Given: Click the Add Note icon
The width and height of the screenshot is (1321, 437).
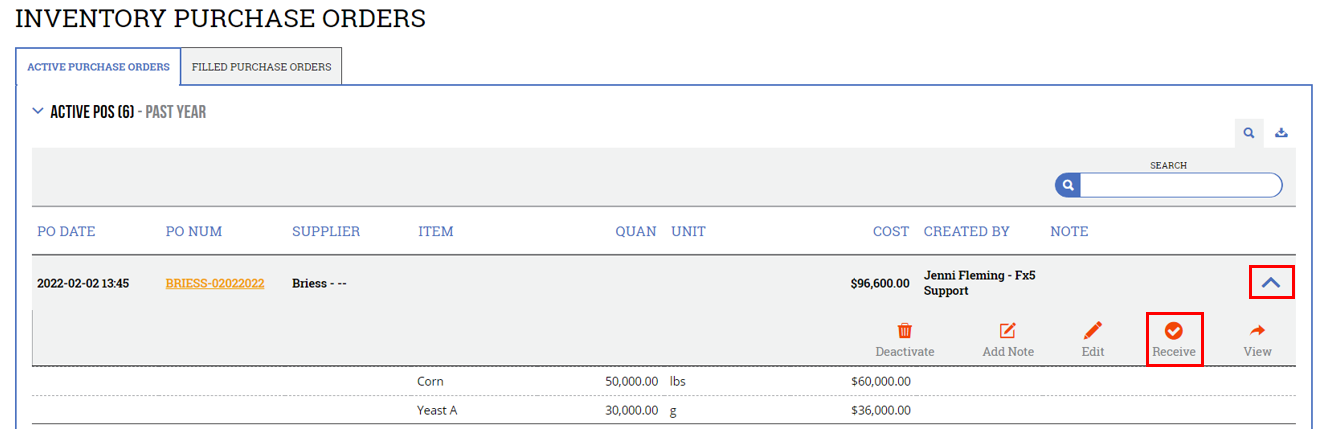Looking at the screenshot, I should (x=1008, y=331).
